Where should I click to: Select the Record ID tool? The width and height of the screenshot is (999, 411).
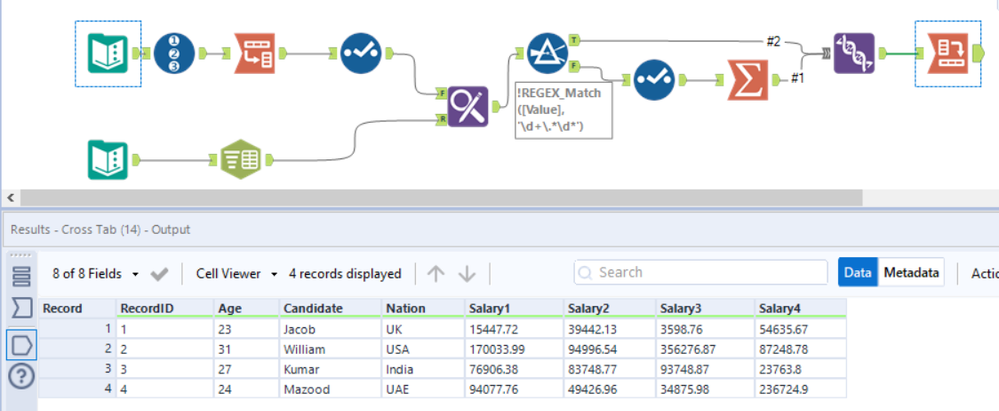point(174,53)
